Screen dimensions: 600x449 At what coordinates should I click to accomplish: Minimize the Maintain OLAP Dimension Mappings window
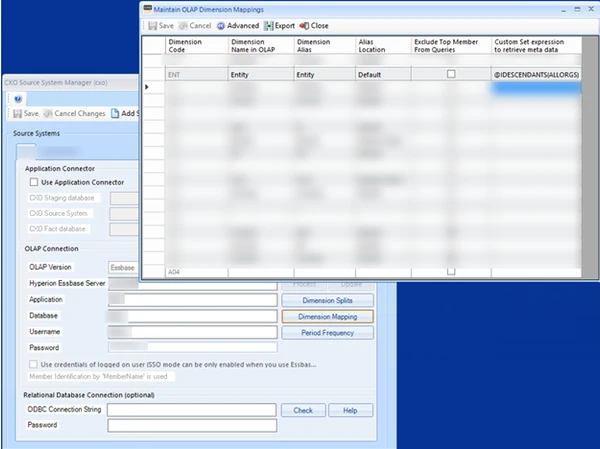(x=563, y=10)
